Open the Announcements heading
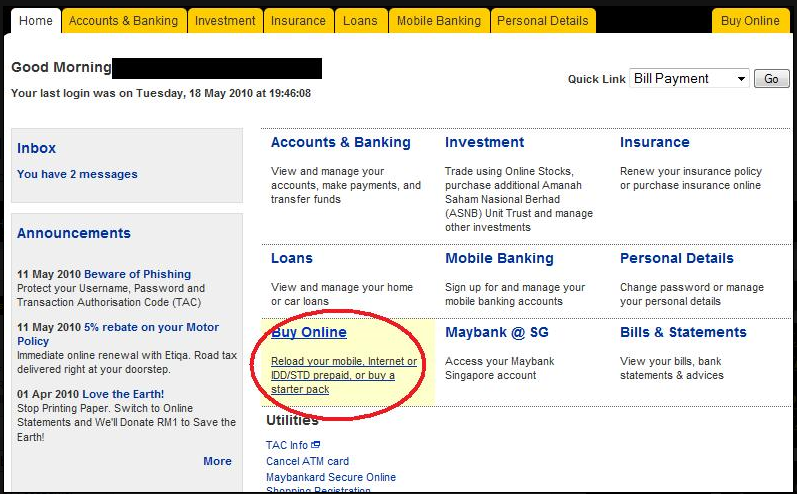The width and height of the screenshot is (797, 494). [74, 233]
